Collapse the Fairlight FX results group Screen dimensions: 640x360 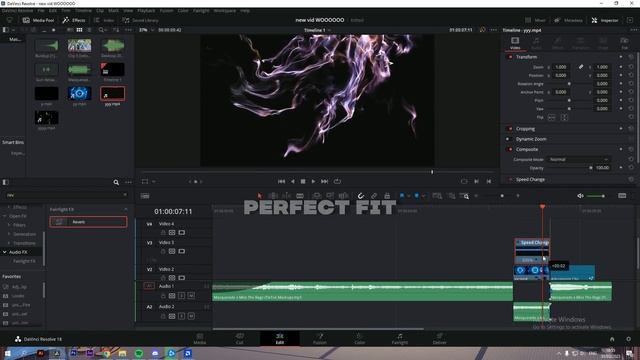pos(125,209)
